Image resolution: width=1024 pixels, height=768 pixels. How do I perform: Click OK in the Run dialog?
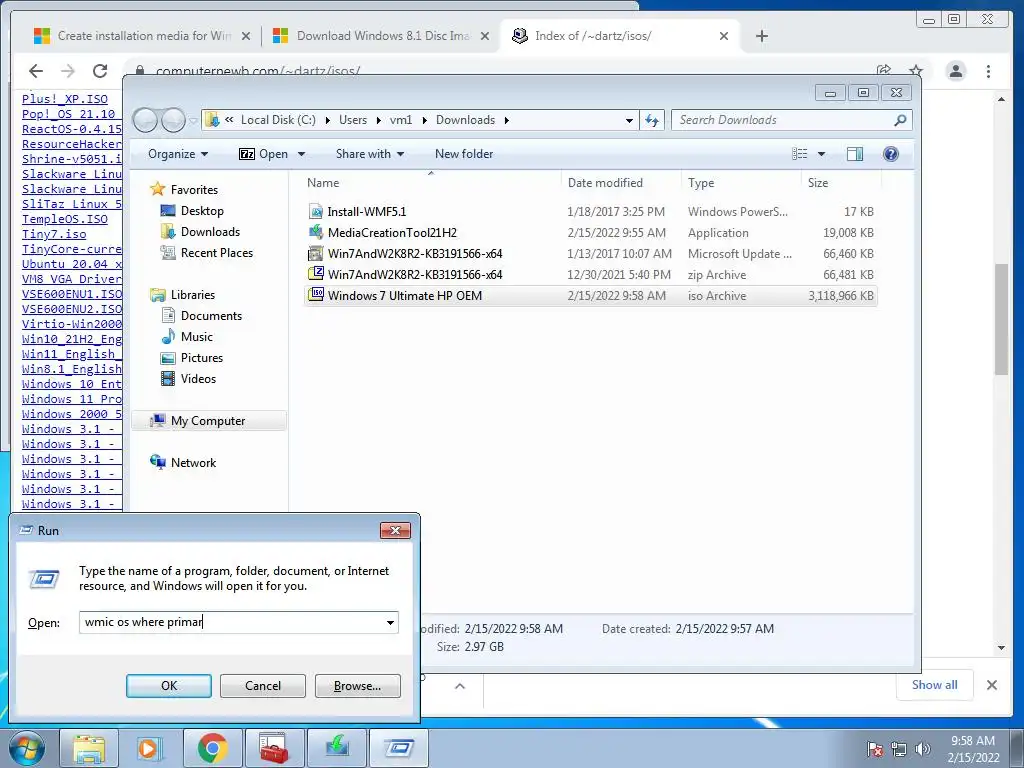tap(168, 686)
